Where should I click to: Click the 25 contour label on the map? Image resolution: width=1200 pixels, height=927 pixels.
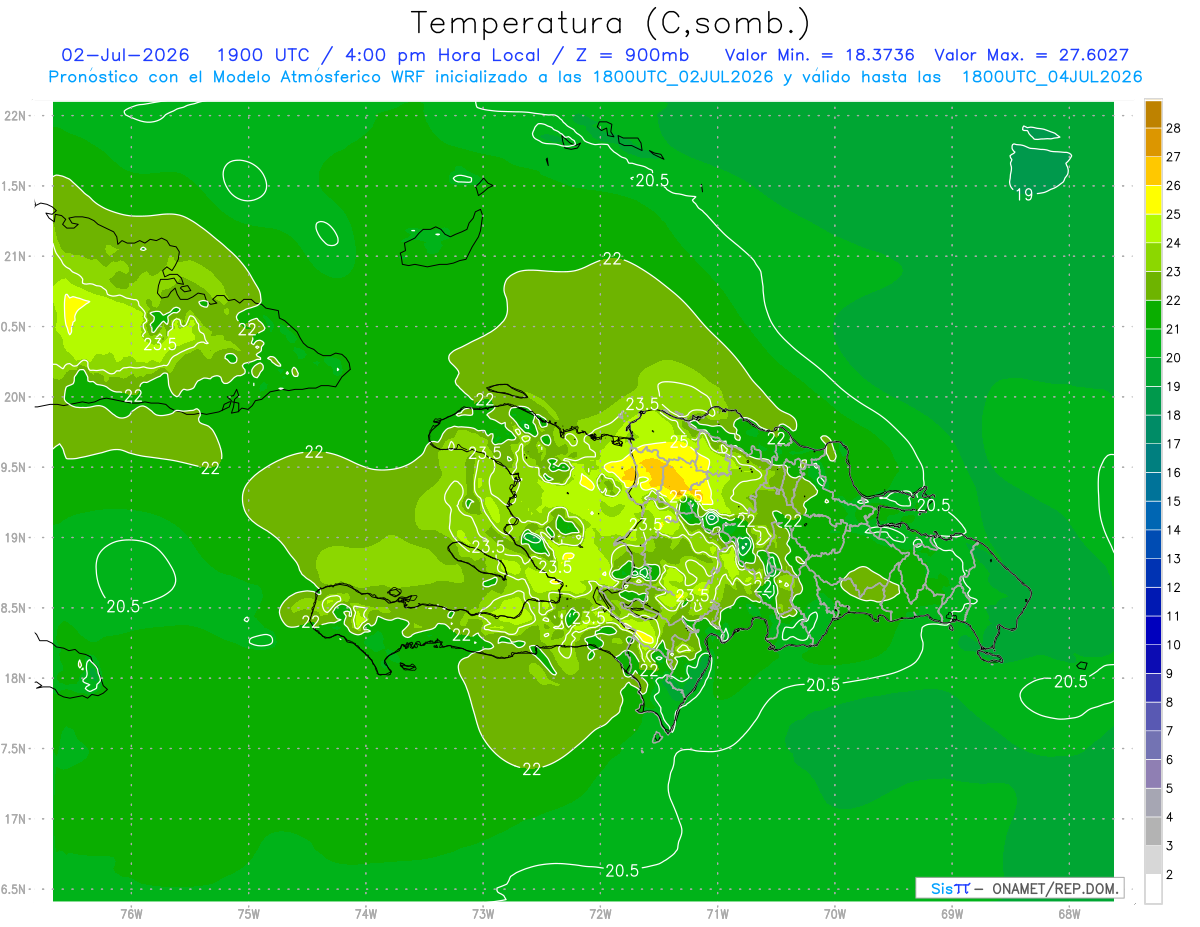coord(678,442)
